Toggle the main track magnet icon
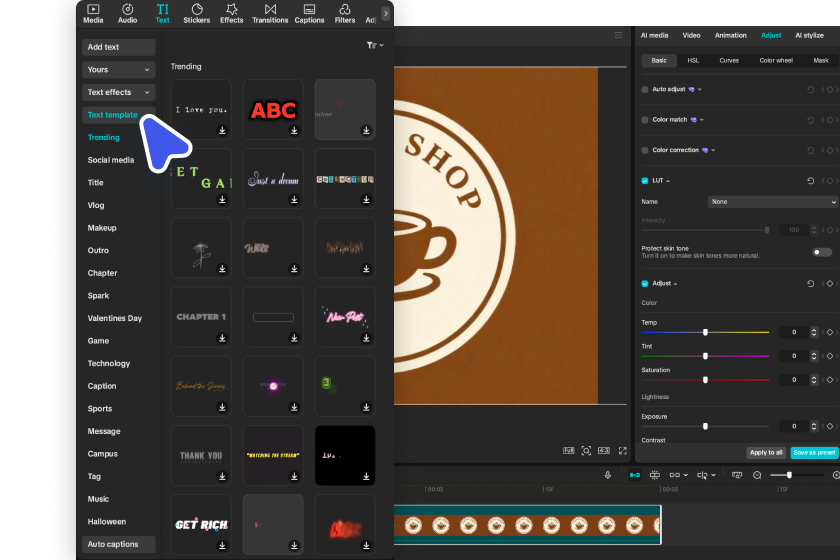 pos(635,475)
